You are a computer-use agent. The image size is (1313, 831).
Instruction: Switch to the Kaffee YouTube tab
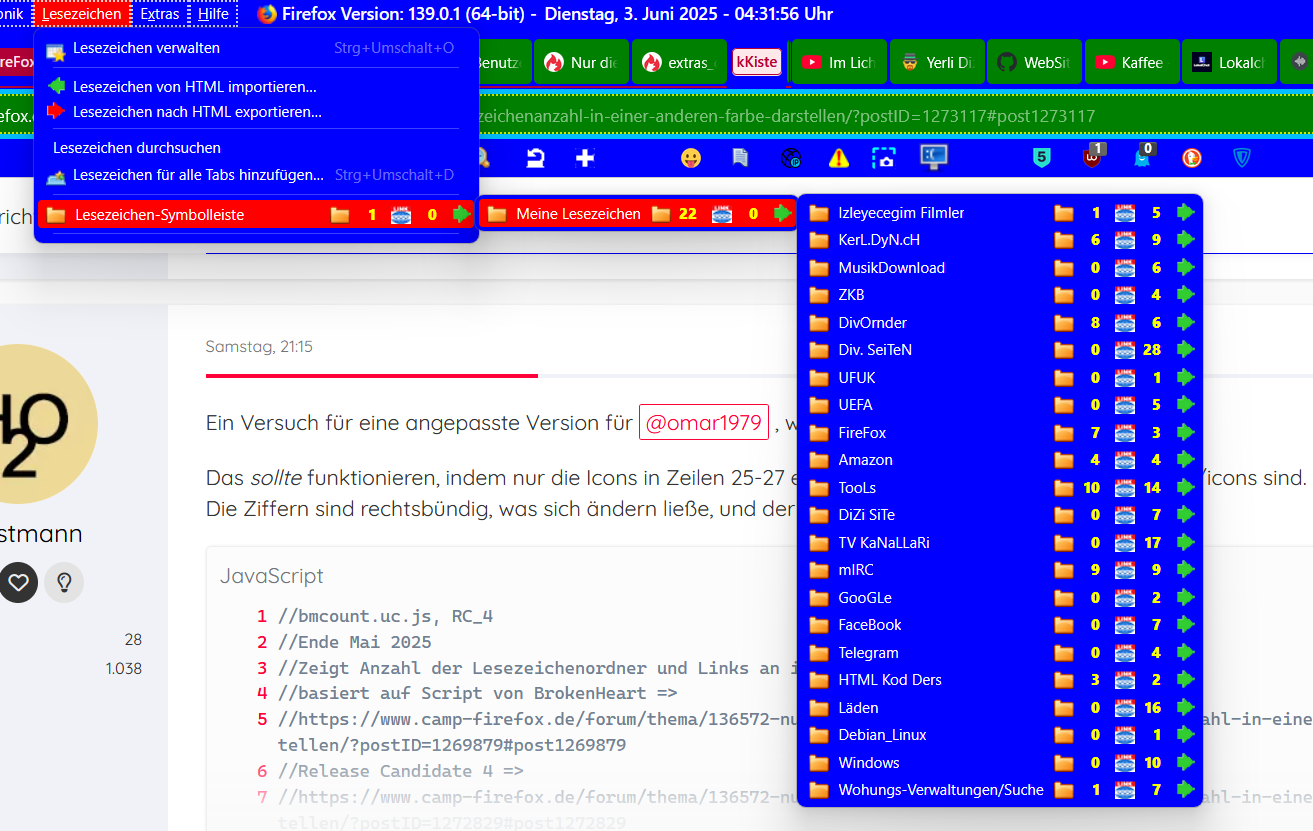coord(1131,62)
